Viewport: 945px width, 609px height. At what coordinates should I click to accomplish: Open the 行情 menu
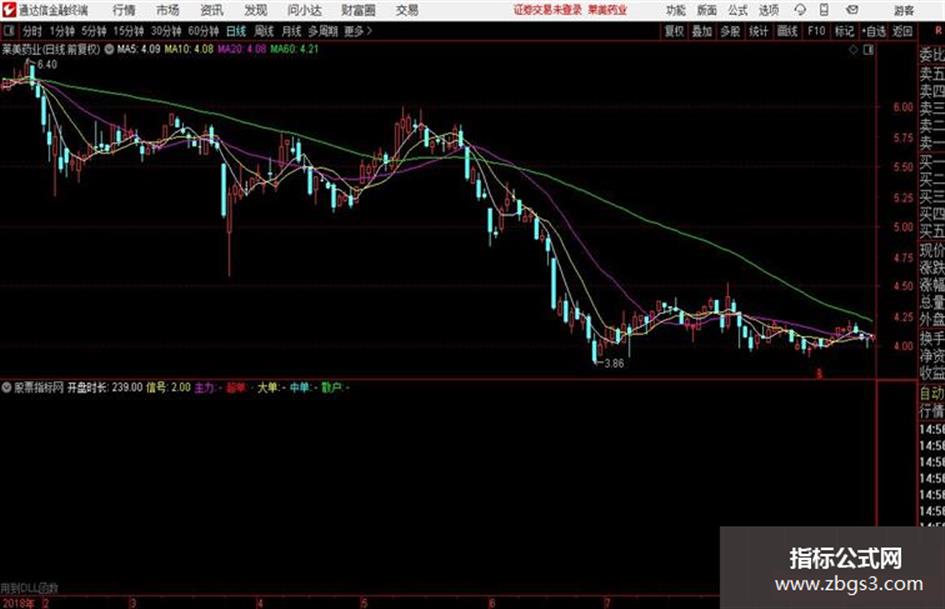click(x=124, y=10)
